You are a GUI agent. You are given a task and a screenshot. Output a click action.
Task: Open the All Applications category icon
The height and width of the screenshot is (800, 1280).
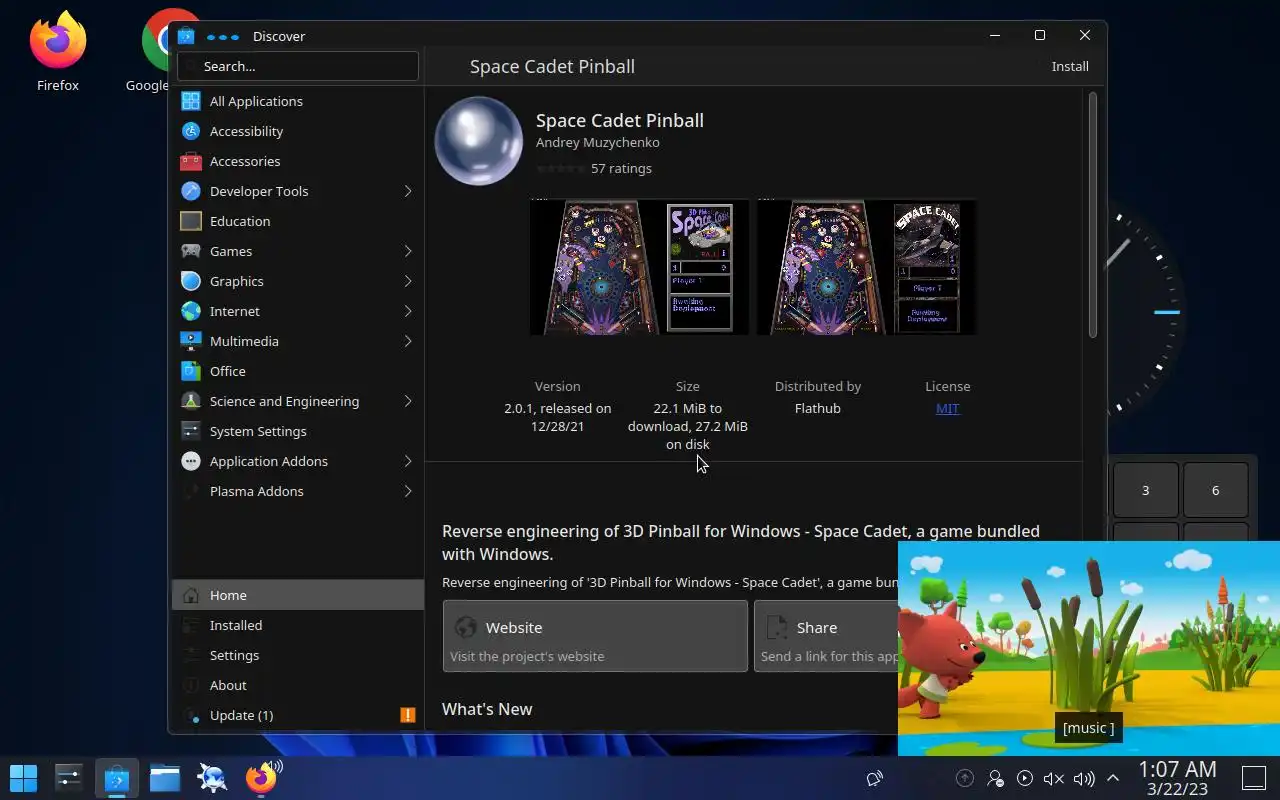[x=191, y=101]
